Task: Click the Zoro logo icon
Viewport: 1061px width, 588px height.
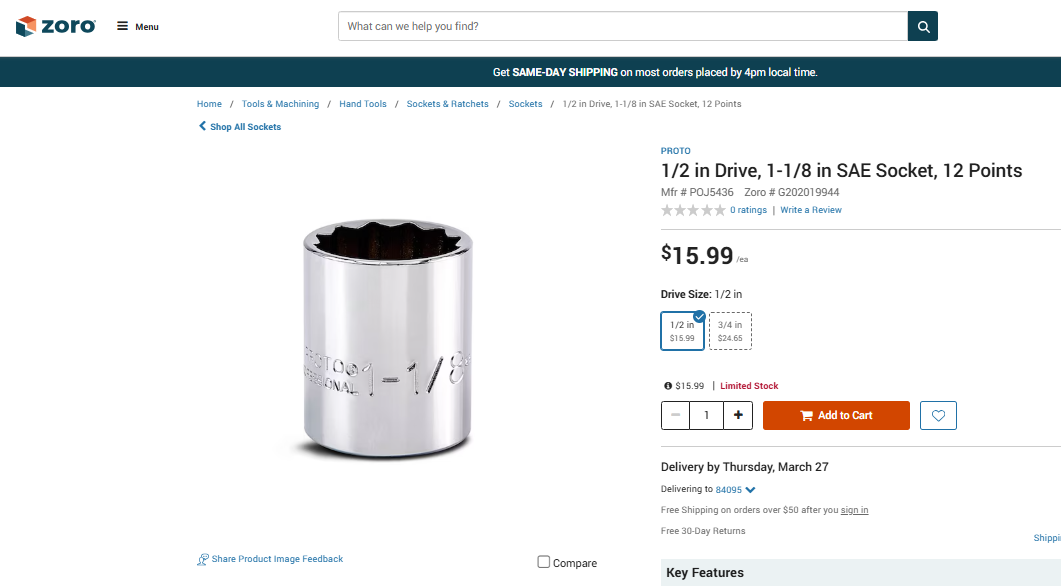Action: (26, 26)
